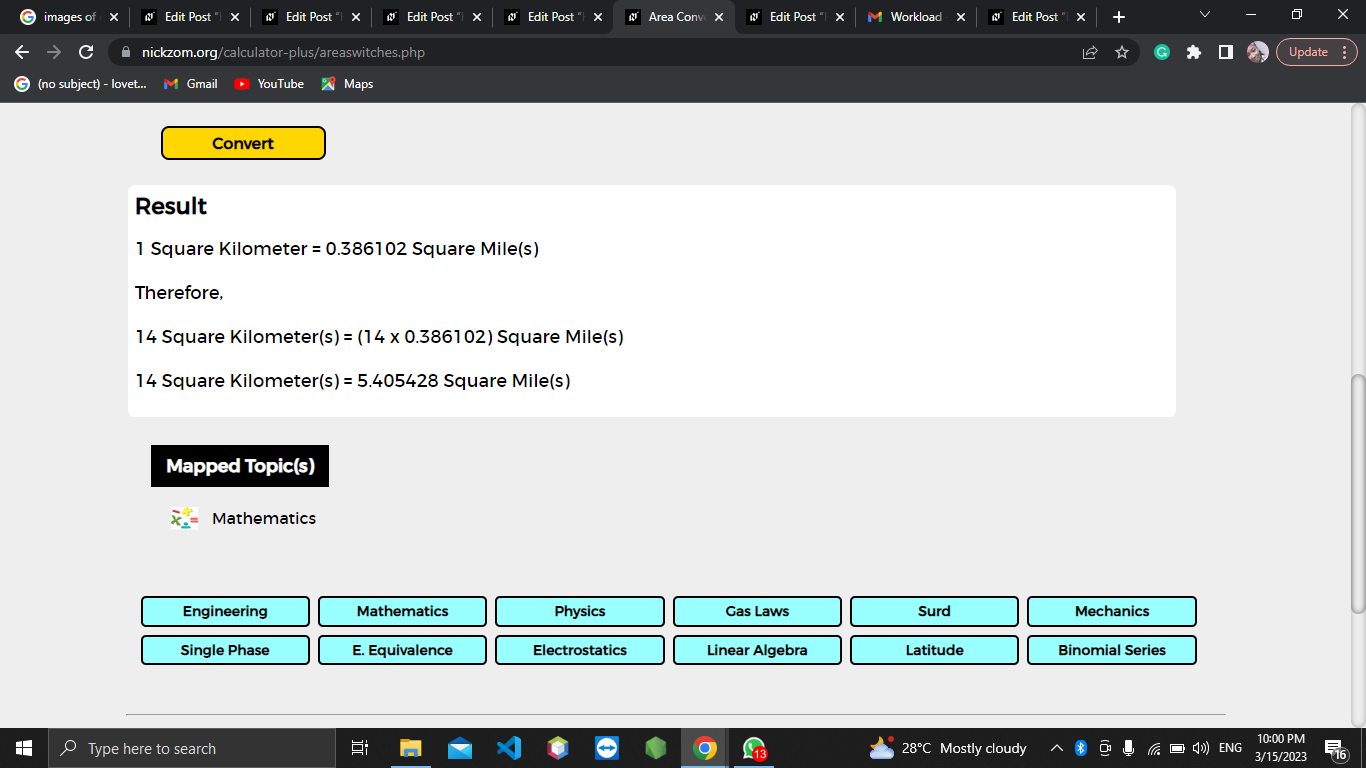Image resolution: width=1366 pixels, height=768 pixels.
Task: Launch Visual Studio Code from taskbar
Action: (509, 748)
